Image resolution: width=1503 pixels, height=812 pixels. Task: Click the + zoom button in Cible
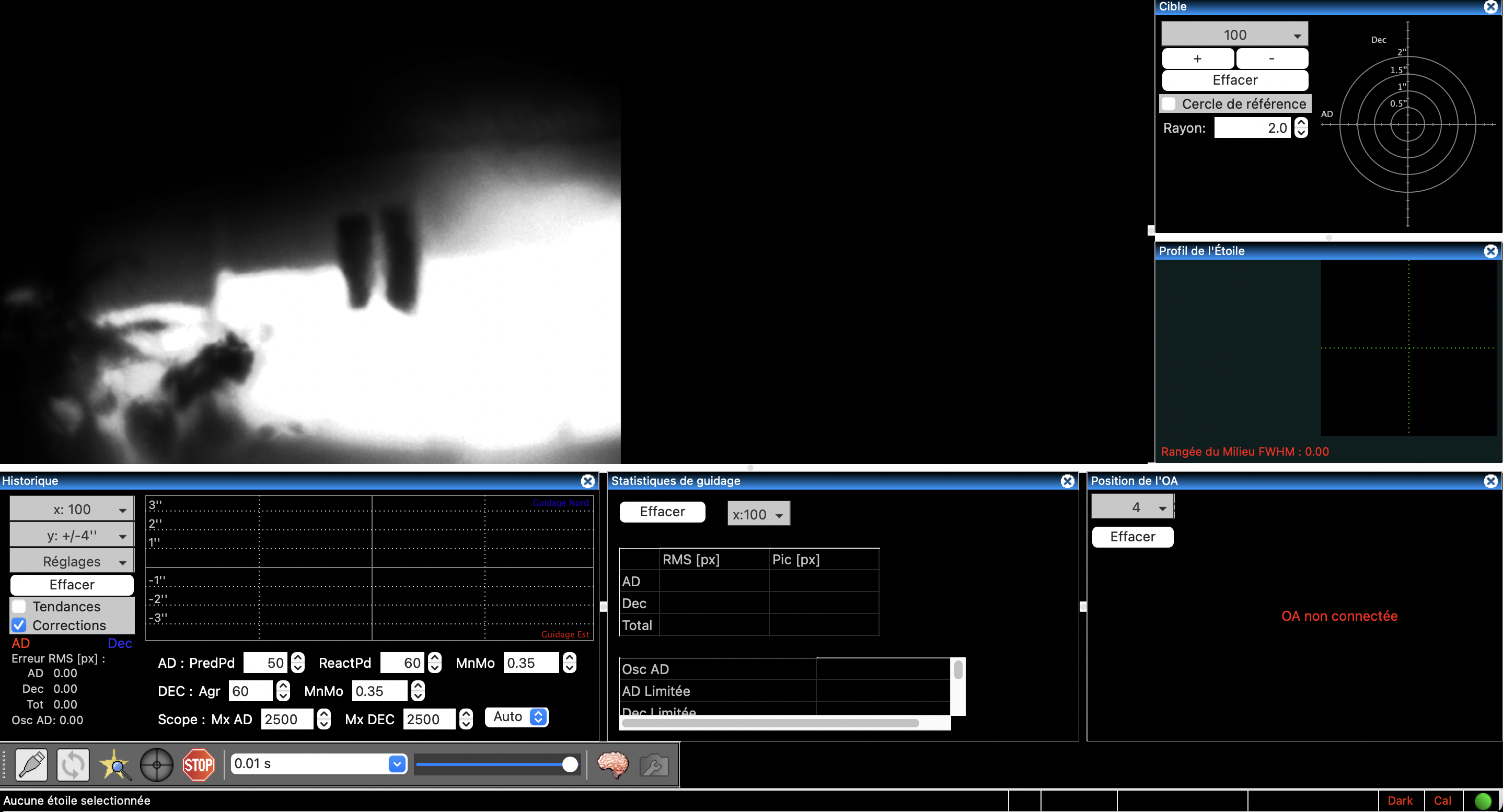pyautogui.click(x=1197, y=59)
